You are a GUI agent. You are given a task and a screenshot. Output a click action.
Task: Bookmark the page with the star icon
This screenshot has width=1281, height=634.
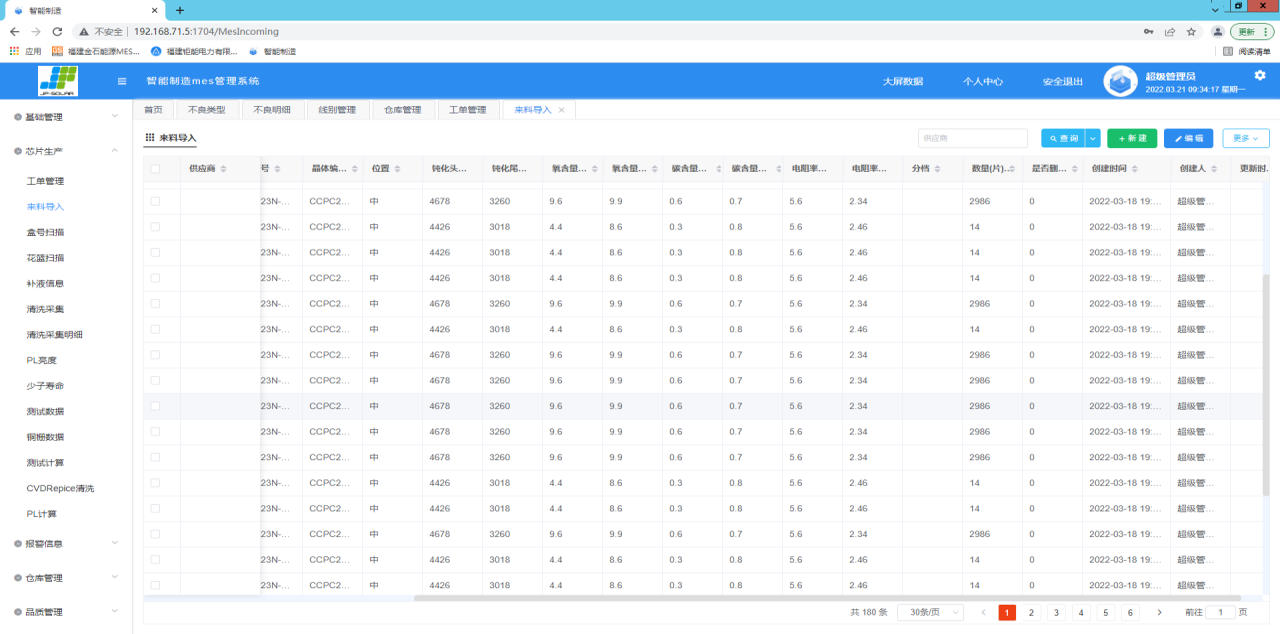coord(1191,31)
